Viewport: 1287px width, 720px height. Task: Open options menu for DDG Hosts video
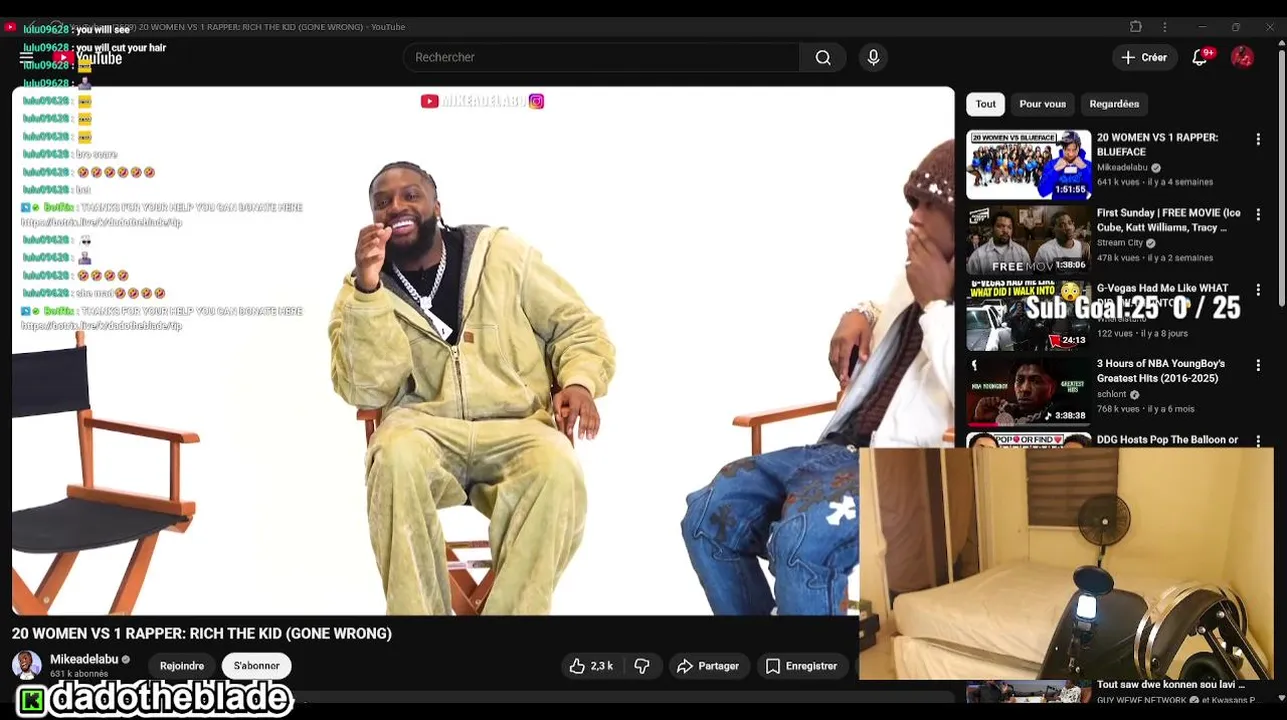click(1258, 440)
